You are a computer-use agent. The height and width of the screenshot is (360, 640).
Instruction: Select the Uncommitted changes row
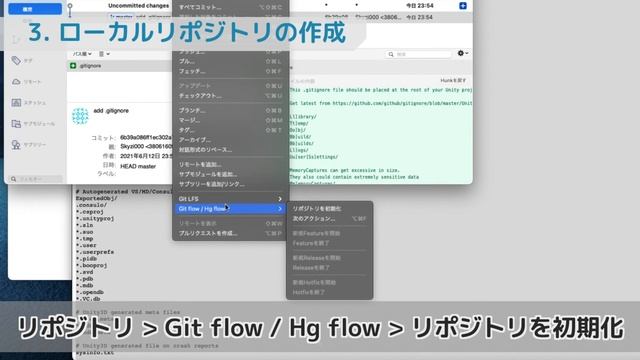(138, 6)
